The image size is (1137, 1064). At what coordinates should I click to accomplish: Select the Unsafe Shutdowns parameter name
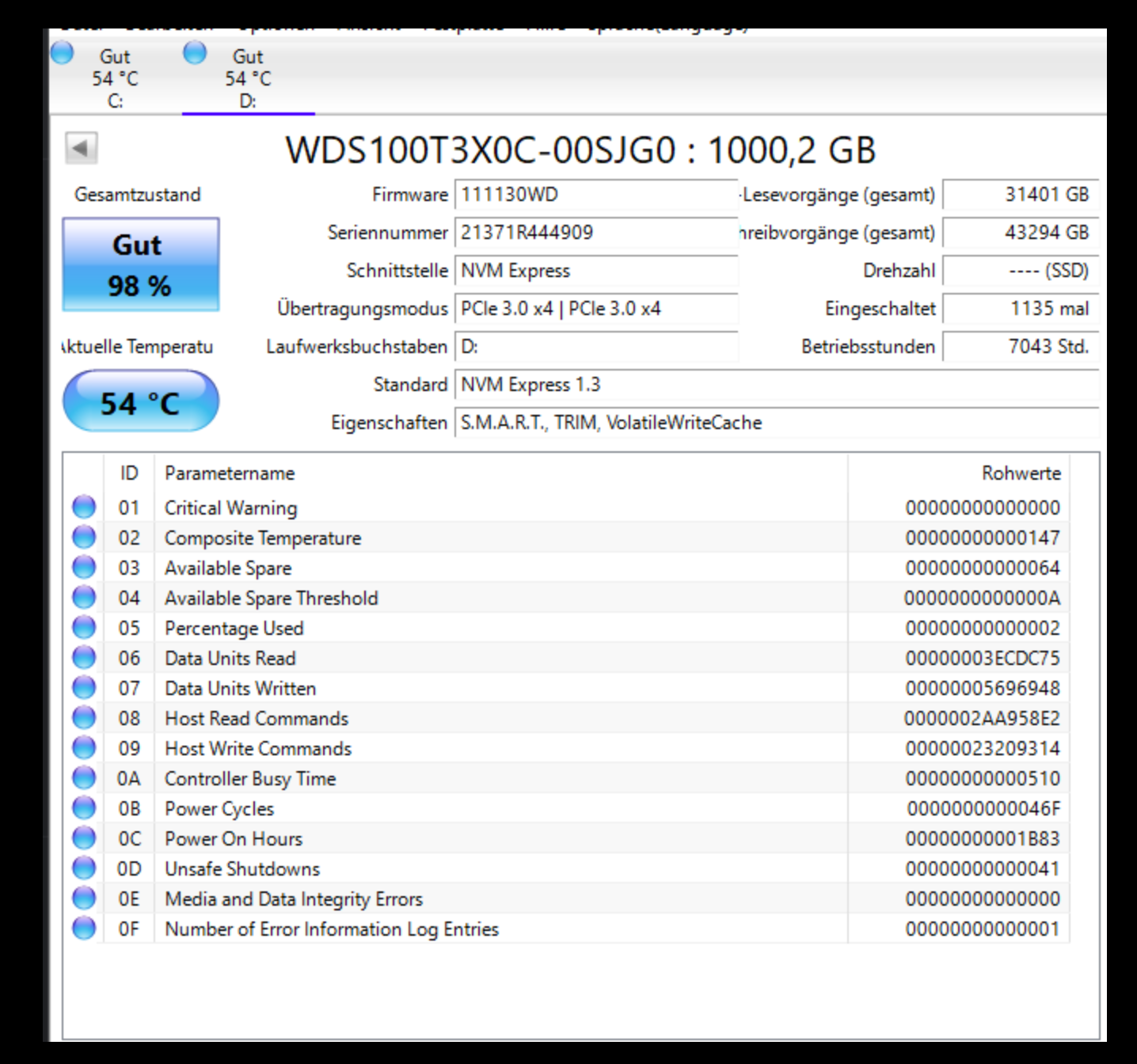[x=242, y=868]
